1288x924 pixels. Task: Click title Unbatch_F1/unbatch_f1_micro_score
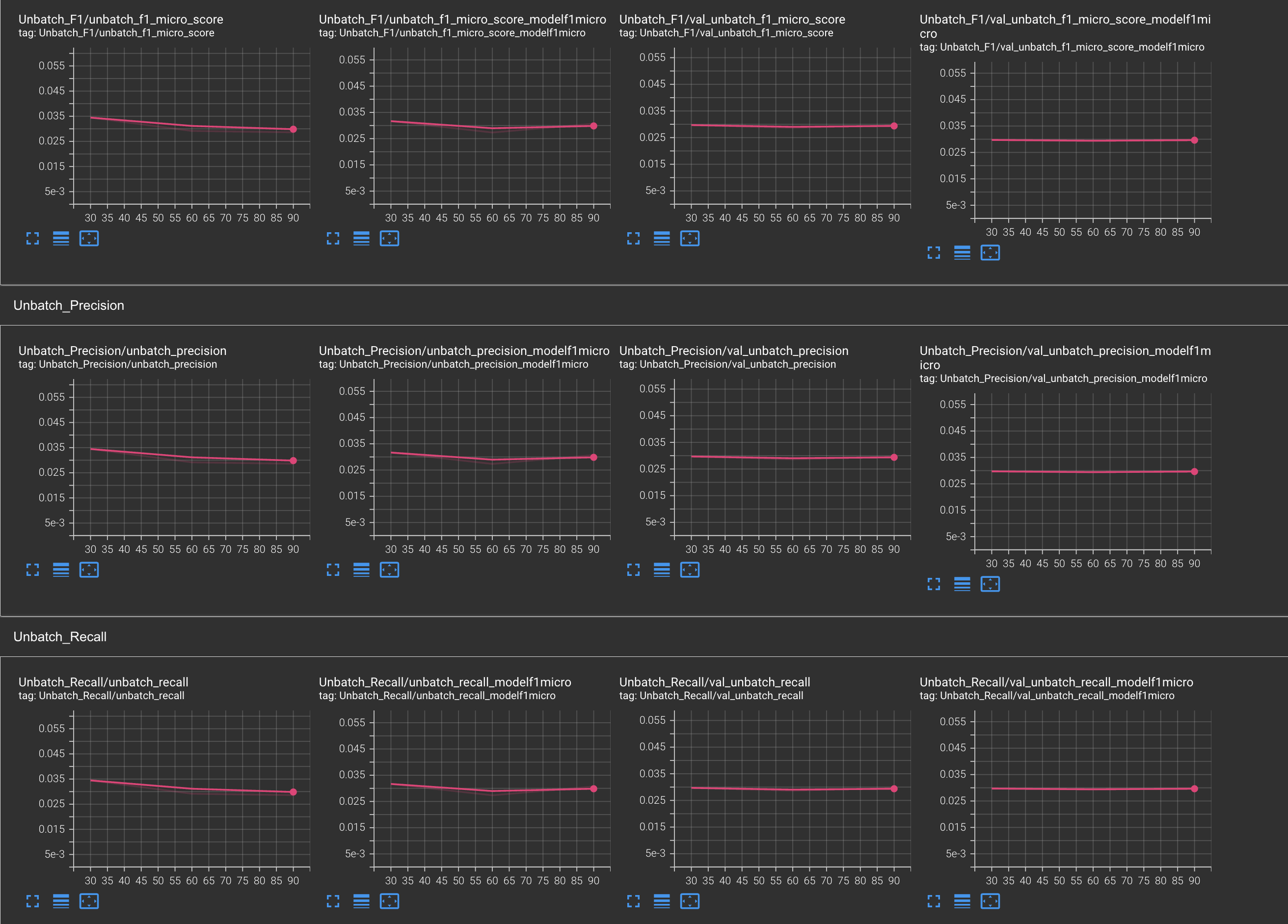click(x=121, y=19)
